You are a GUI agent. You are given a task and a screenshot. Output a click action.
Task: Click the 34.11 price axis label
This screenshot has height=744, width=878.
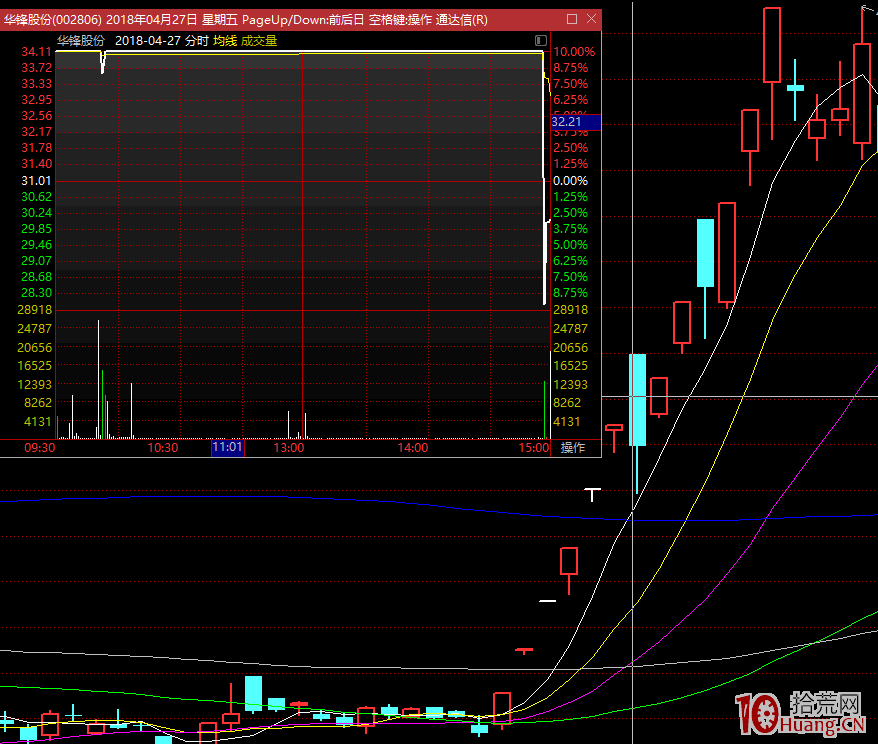pyautogui.click(x=36, y=52)
